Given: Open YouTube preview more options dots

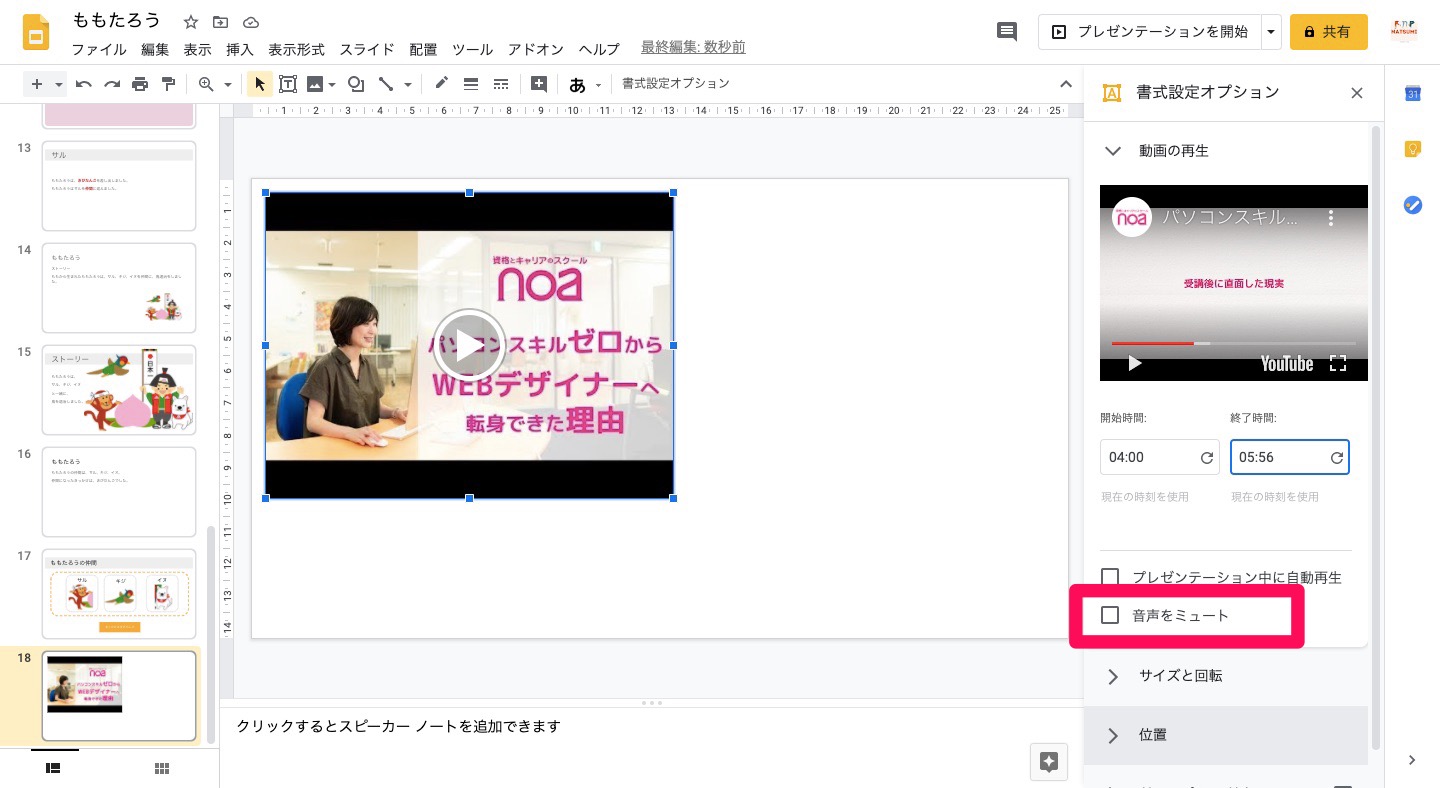Looking at the screenshot, I should coord(1331,217).
